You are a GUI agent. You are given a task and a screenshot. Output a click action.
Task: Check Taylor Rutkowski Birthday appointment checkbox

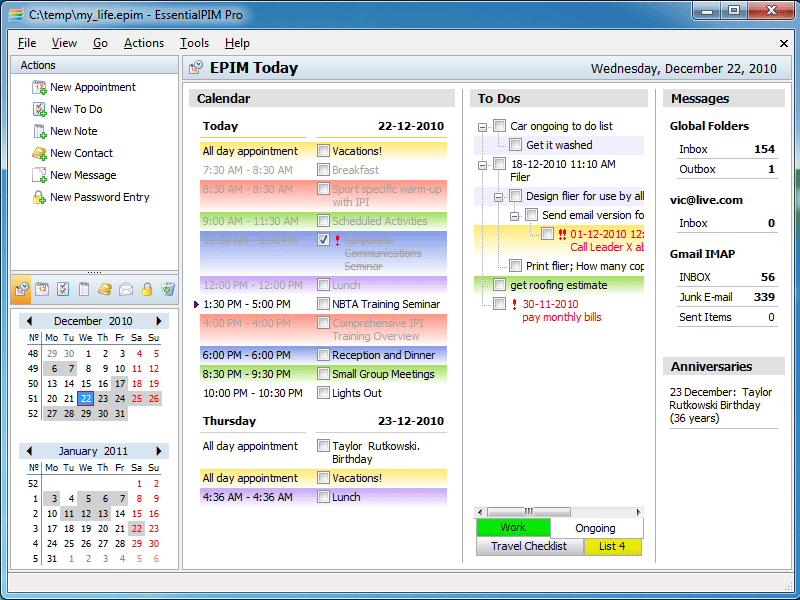click(323, 445)
